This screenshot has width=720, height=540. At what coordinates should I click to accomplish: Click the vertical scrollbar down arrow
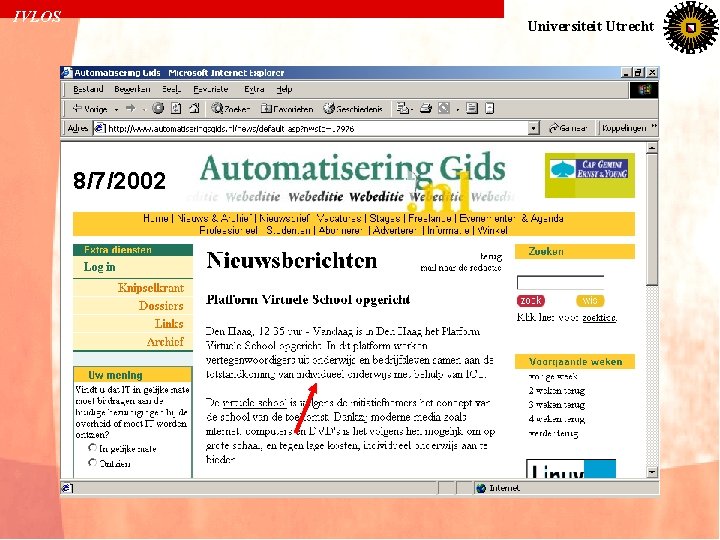pos(652,472)
